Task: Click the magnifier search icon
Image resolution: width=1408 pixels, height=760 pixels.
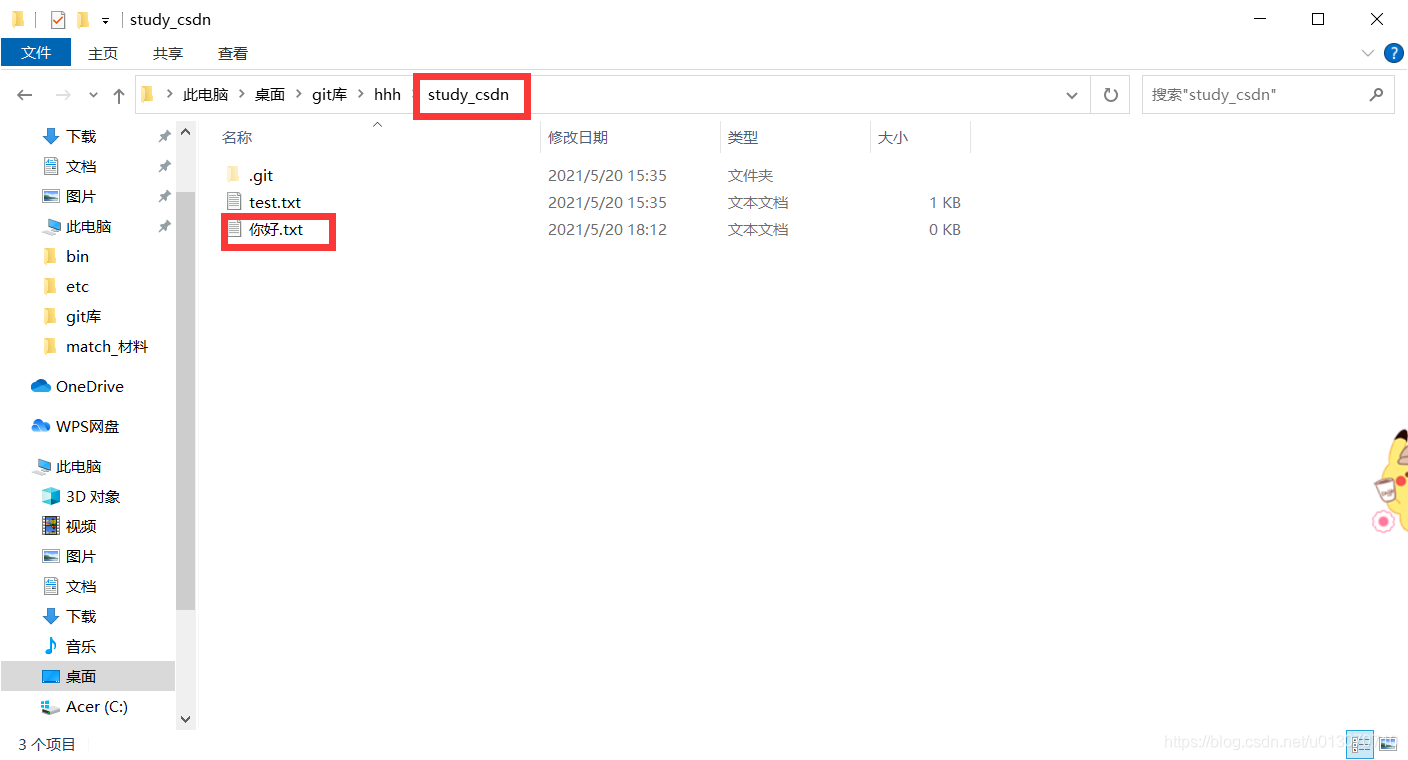Action: (1377, 95)
